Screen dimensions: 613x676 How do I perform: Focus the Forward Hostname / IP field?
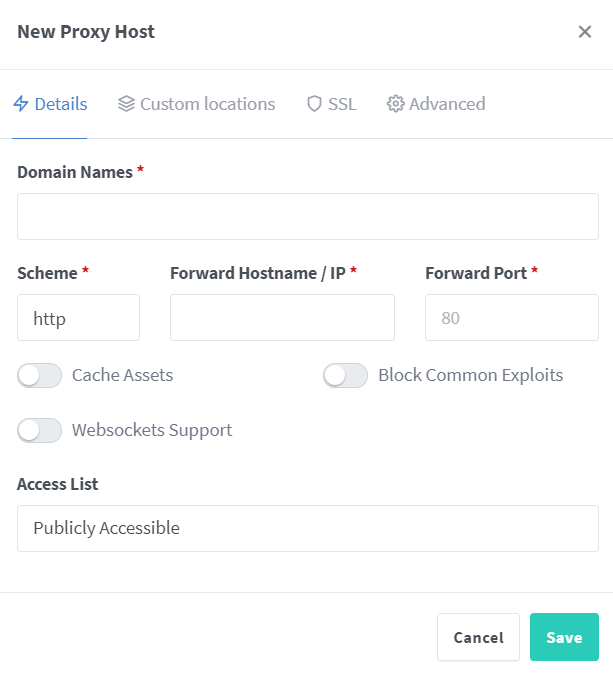click(282, 318)
